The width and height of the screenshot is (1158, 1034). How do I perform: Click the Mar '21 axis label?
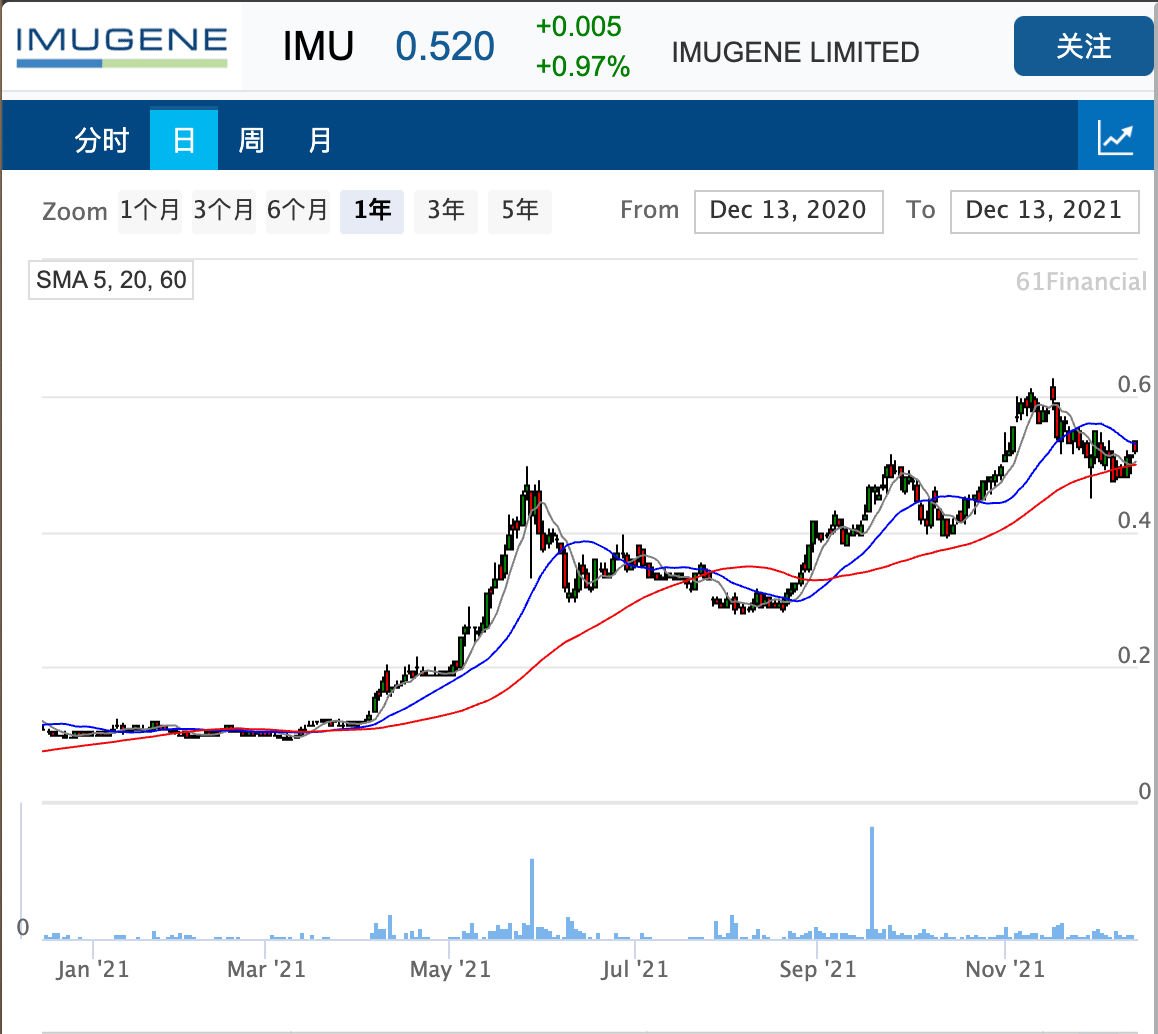click(267, 969)
